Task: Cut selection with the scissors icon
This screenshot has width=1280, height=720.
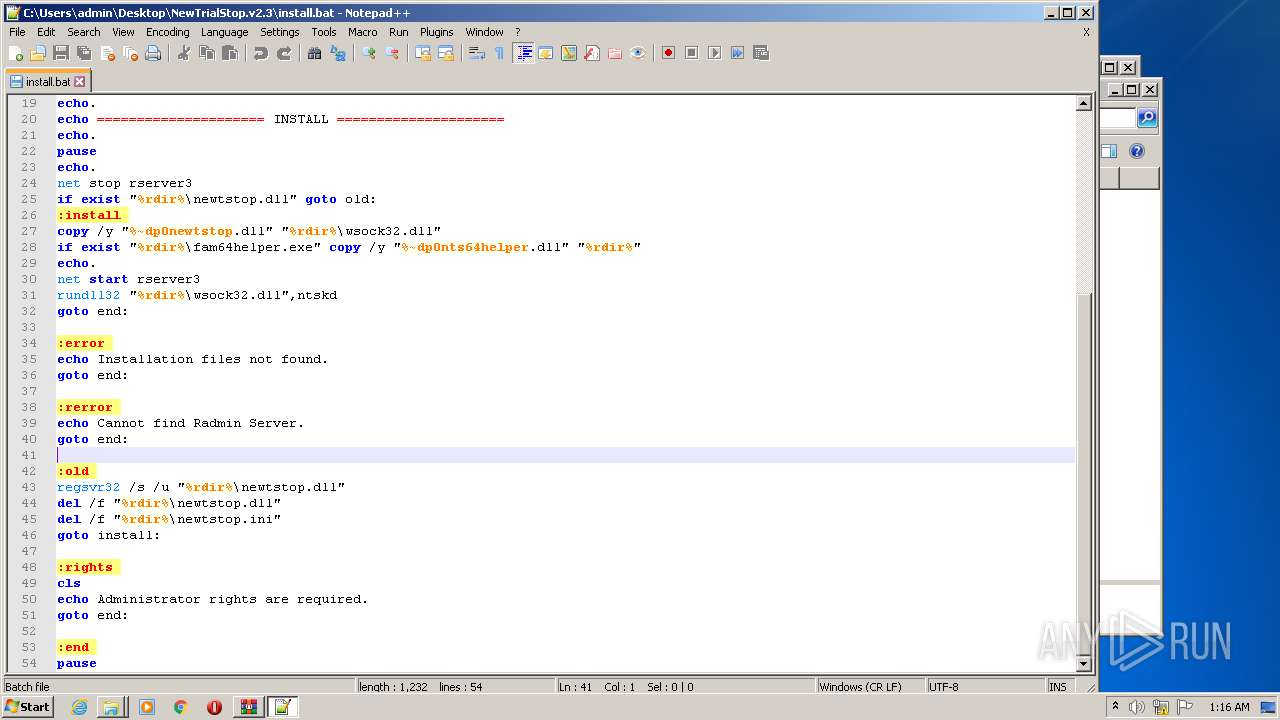Action: point(184,53)
